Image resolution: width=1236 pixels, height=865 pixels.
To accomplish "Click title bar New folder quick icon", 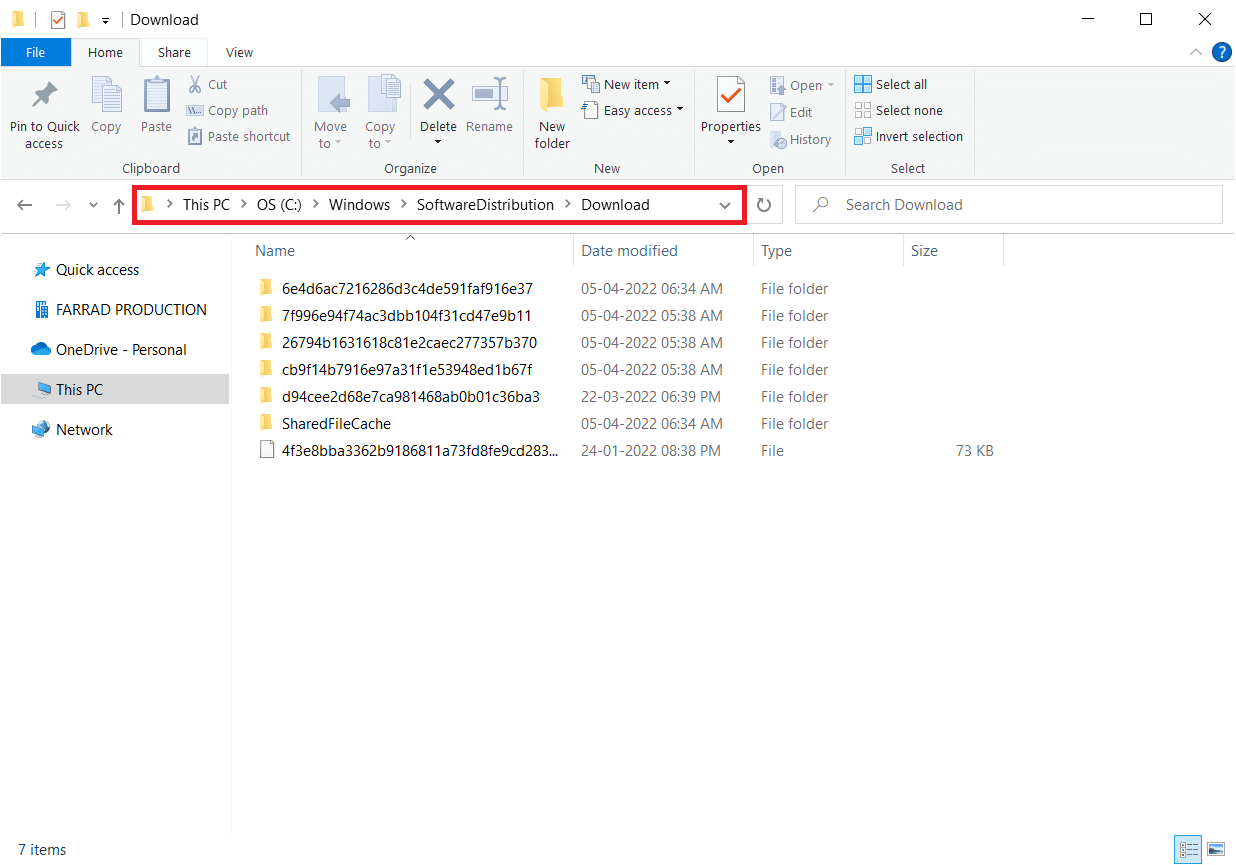I will tap(83, 19).
